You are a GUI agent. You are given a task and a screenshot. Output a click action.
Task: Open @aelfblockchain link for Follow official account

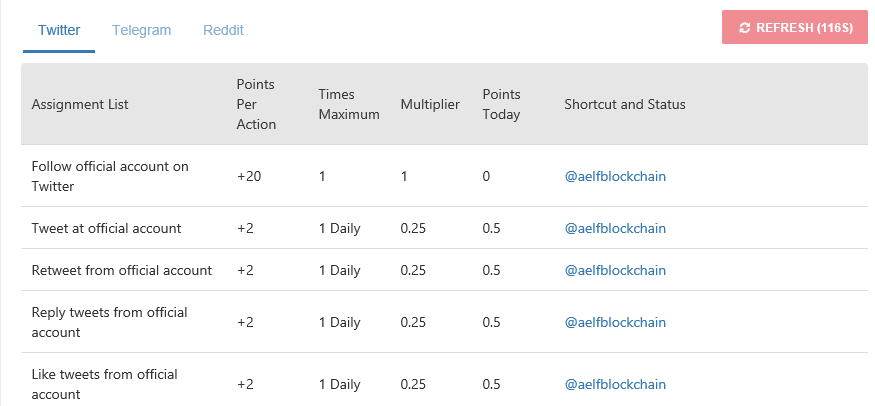point(615,177)
